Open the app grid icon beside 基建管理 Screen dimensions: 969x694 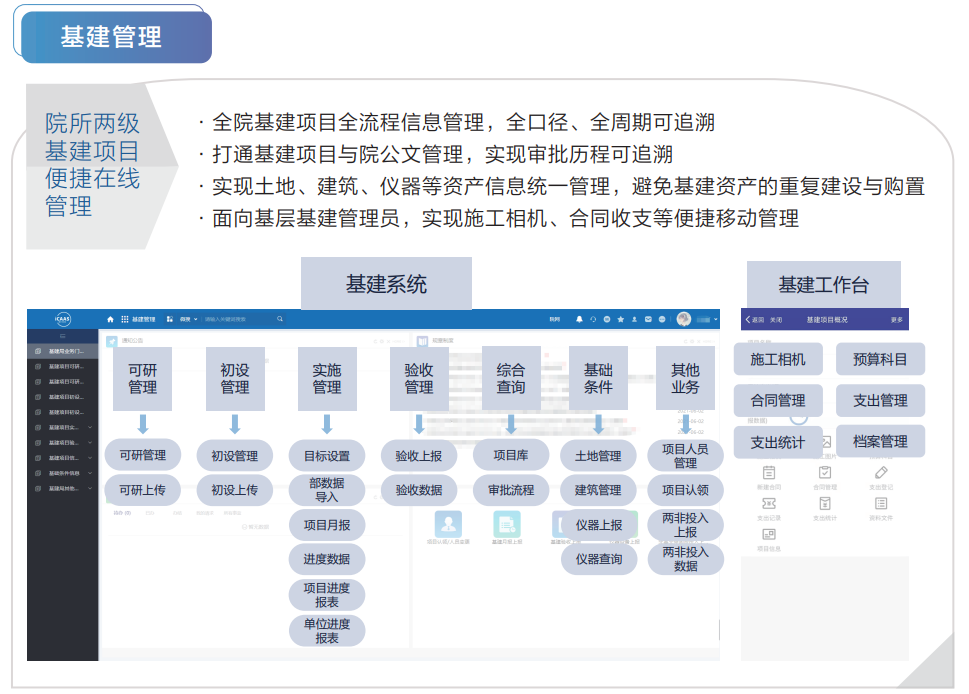coord(124,319)
